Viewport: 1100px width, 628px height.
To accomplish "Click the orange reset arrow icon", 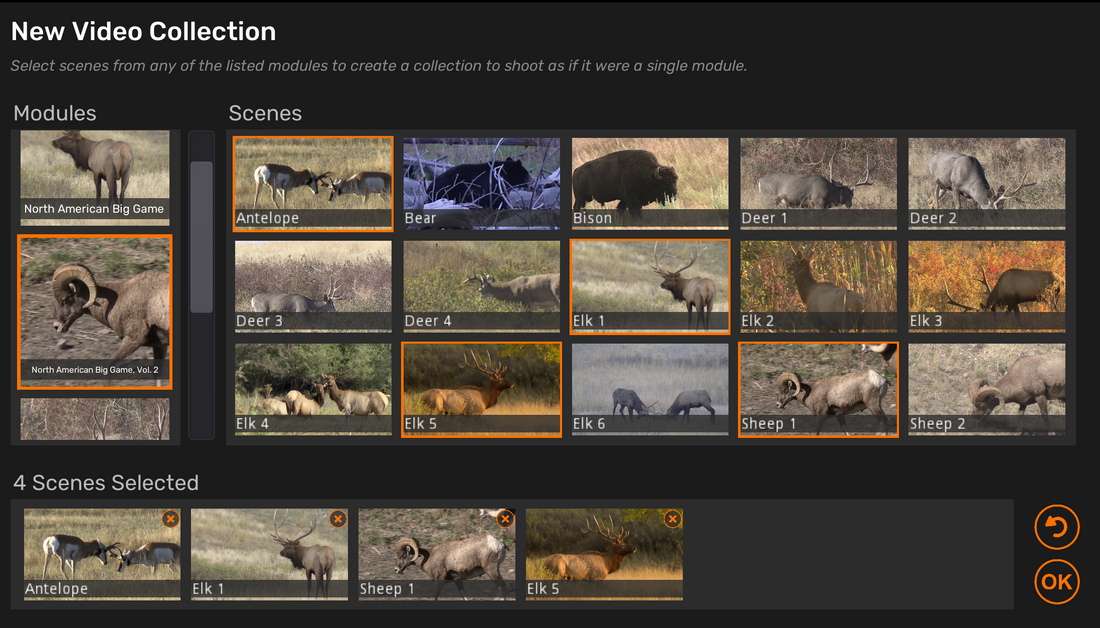I will (x=1056, y=527).
